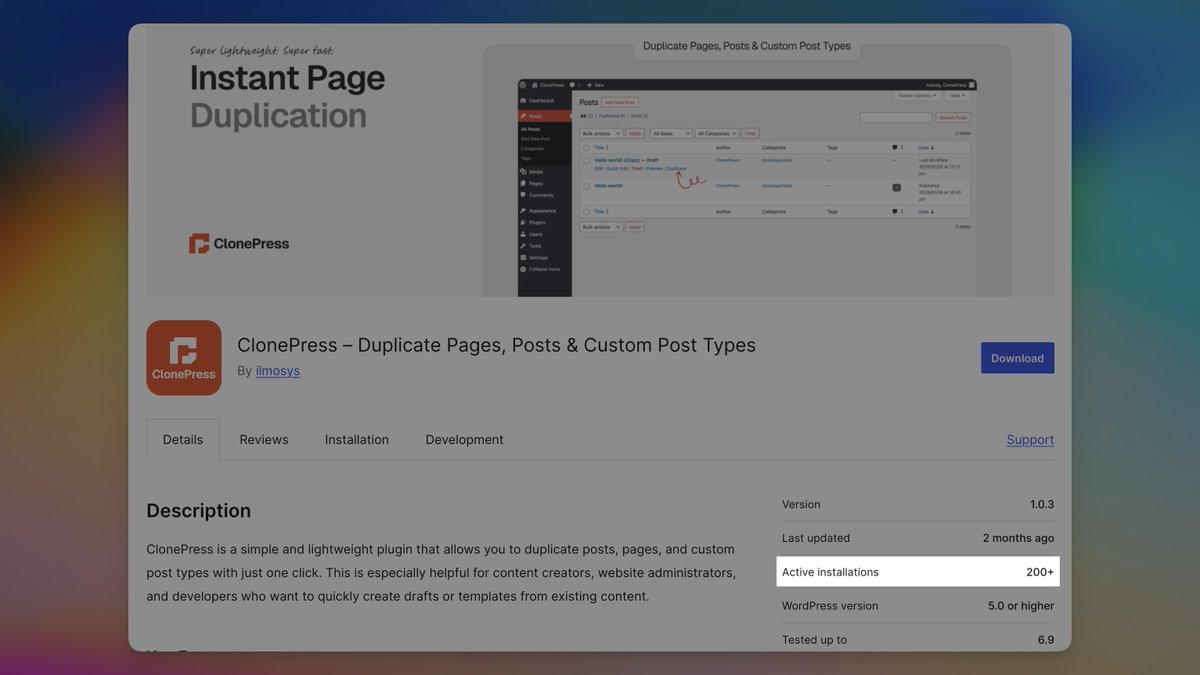Open the Installation tab

click(357, 440)
